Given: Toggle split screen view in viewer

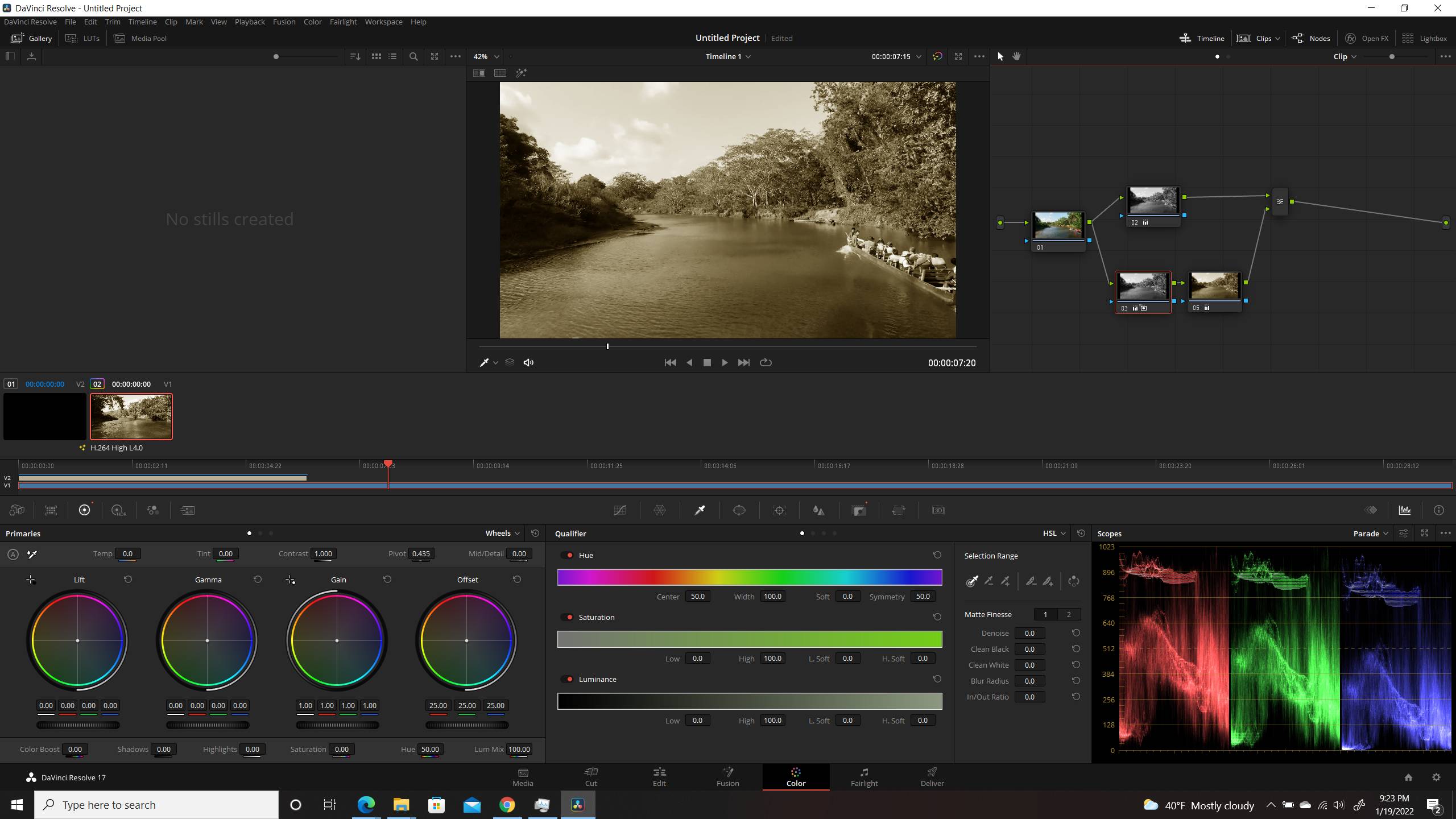Looking at the screenshot, I should click(500, 73).
